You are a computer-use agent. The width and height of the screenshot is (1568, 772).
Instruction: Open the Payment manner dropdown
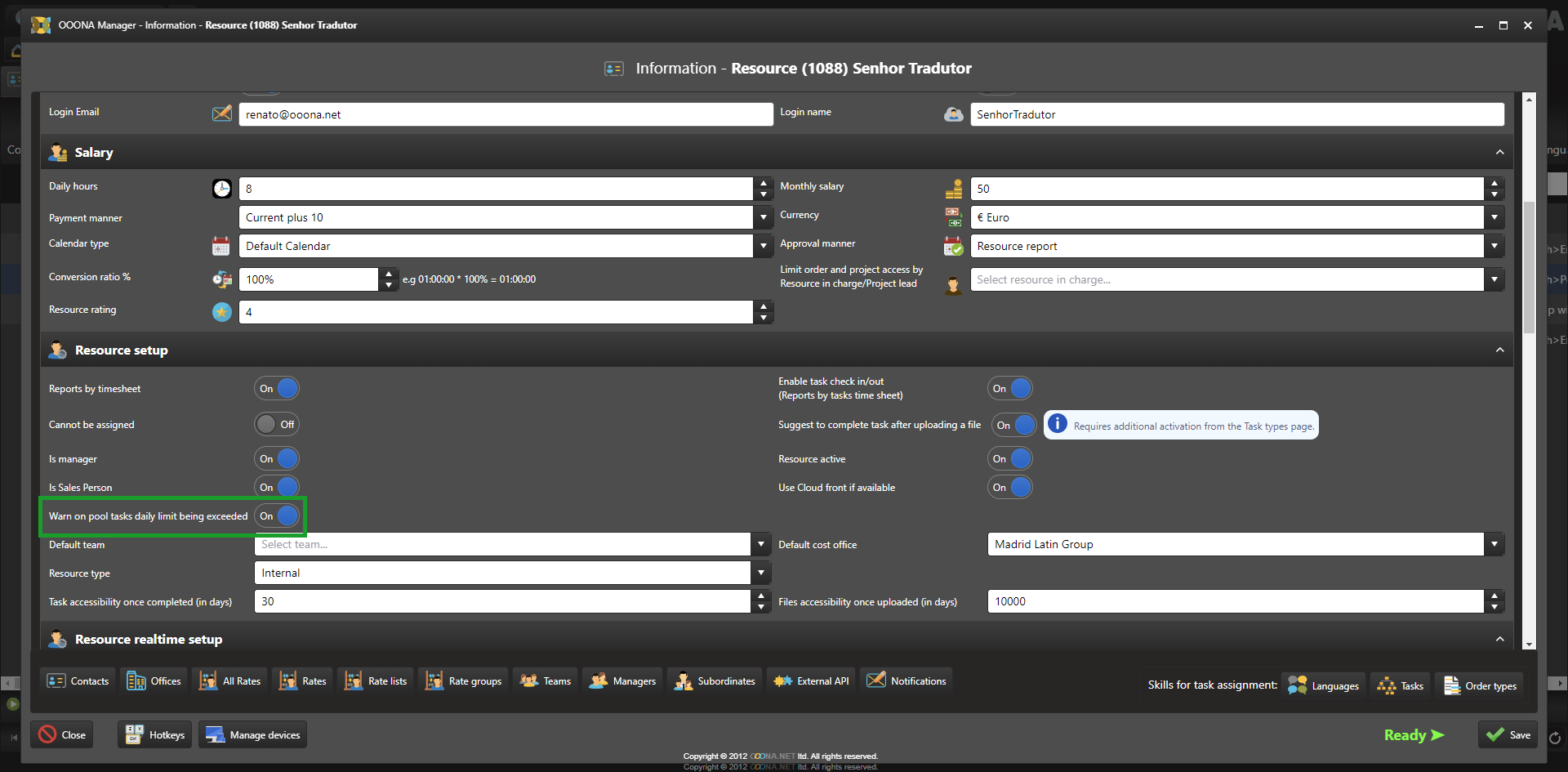(x=763, y=217)
